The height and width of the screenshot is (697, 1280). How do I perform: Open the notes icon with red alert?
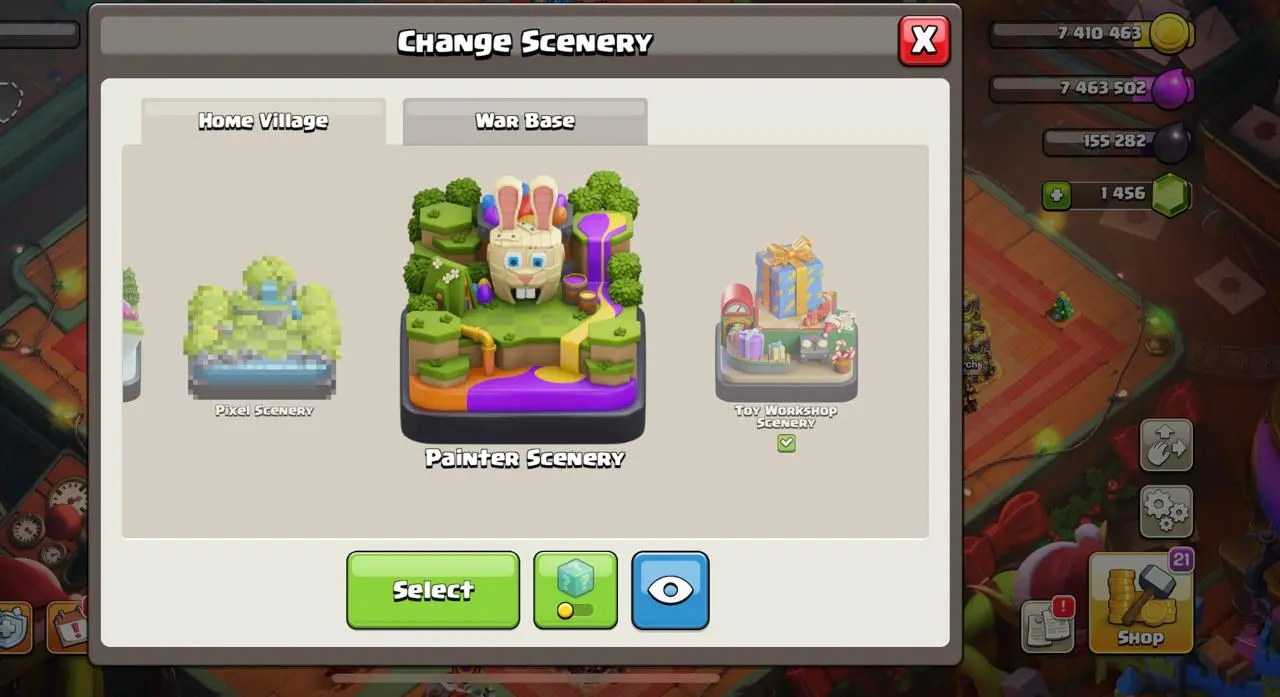pyautogui.click(x=1048, y=625)
